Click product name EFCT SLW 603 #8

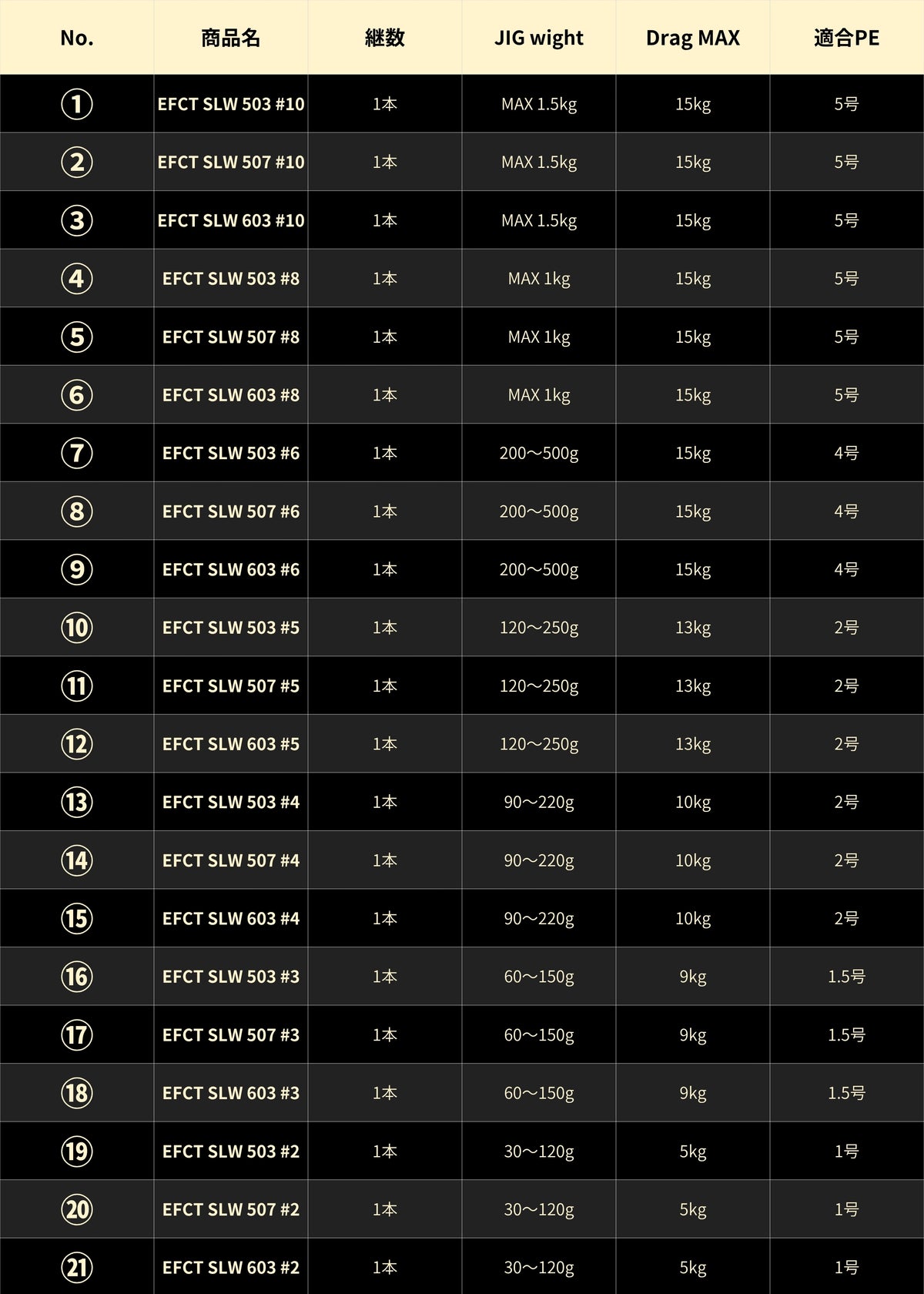[231, 394]
